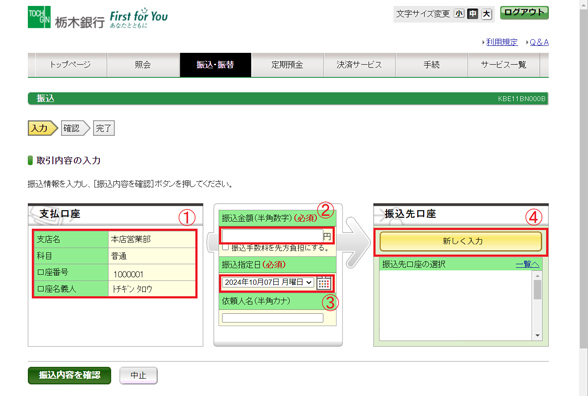588x396 pixels.
Task: Set font size to medium (中)
Action: click(x=472, y=14)
